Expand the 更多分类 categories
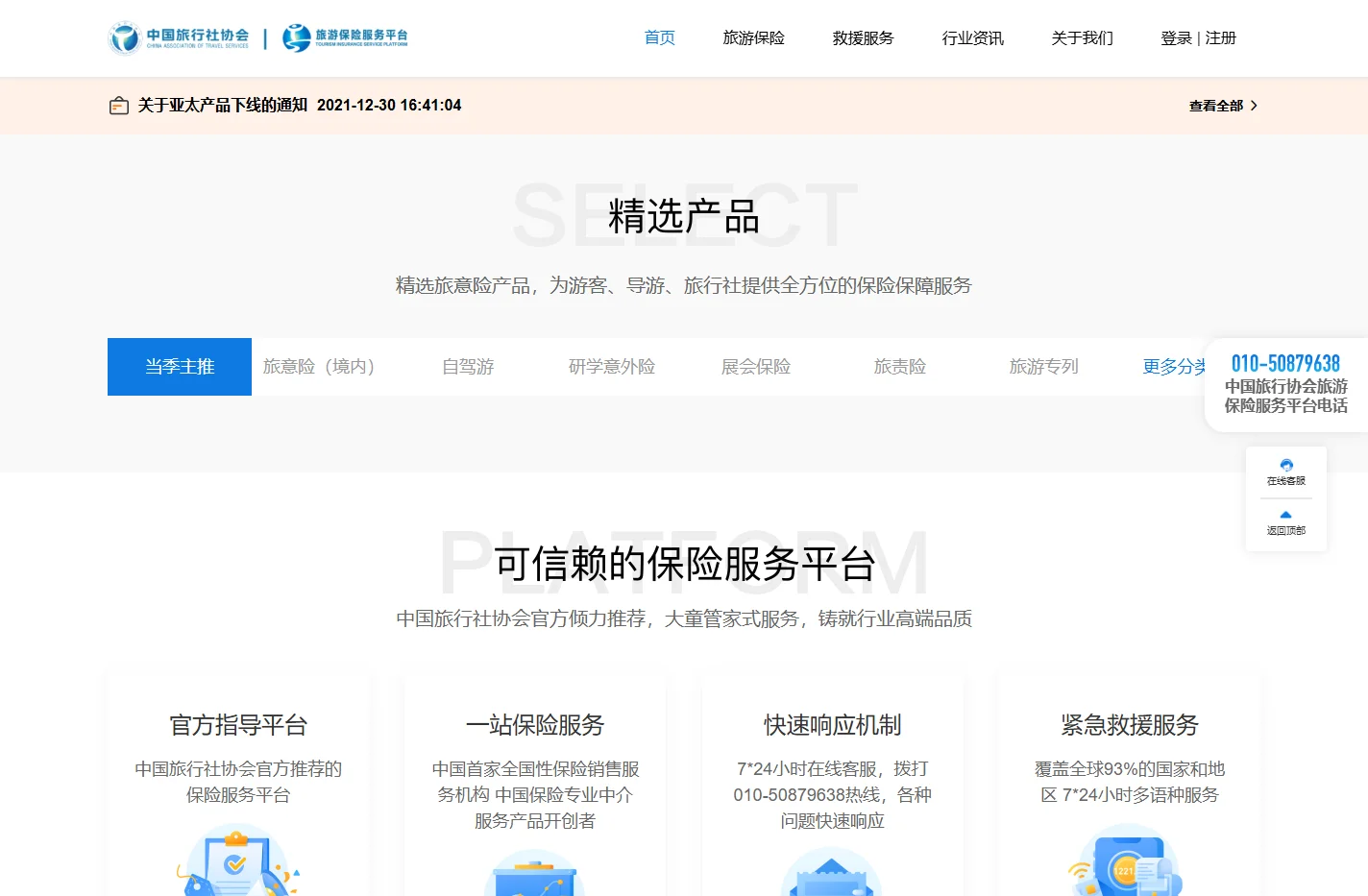Viewport: 1368px width, 896px height. [1174, 367]
